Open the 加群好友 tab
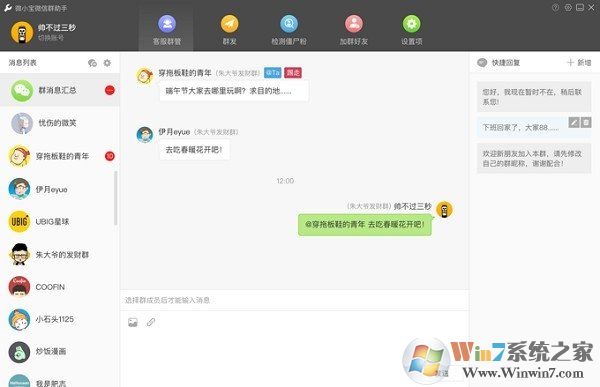 pos(354,30)
